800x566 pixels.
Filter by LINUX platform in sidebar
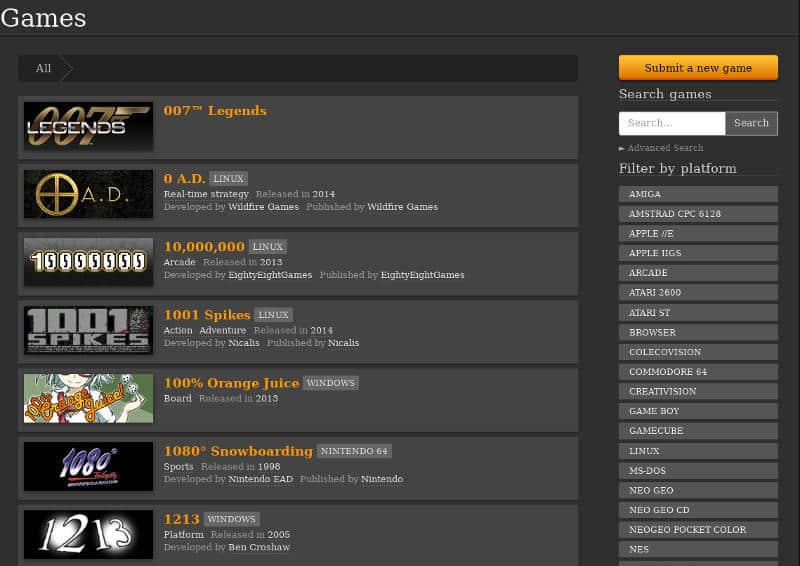pos(698,451)
